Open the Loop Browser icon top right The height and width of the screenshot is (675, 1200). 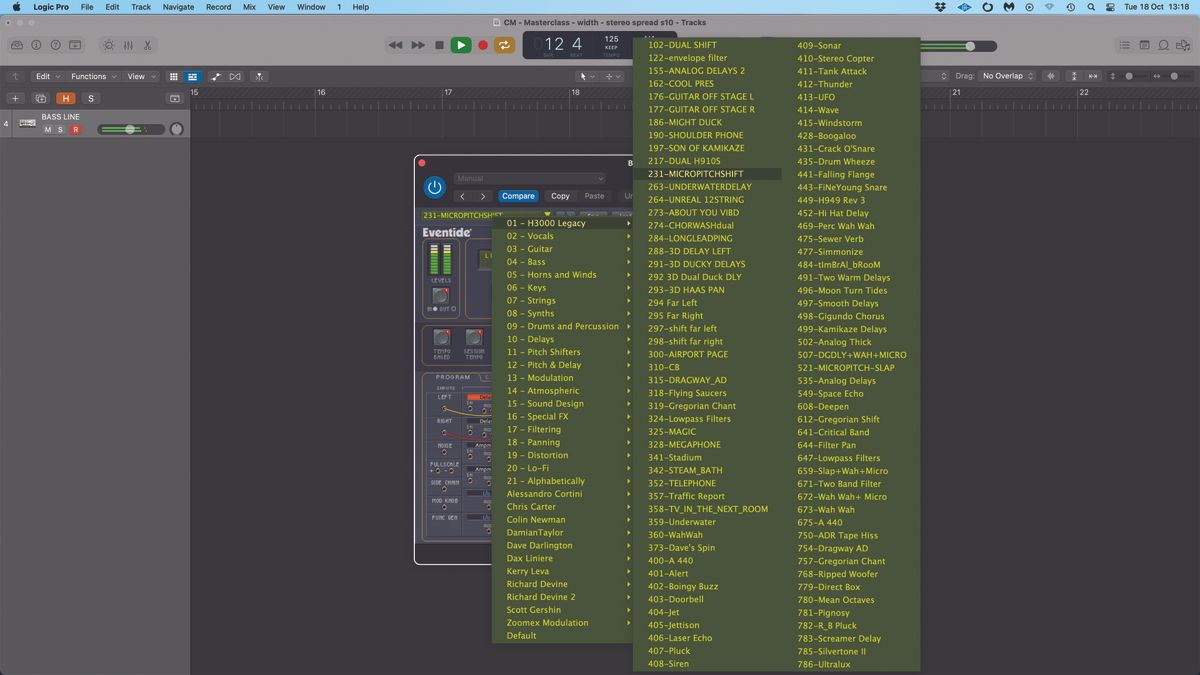point(1162,44)
